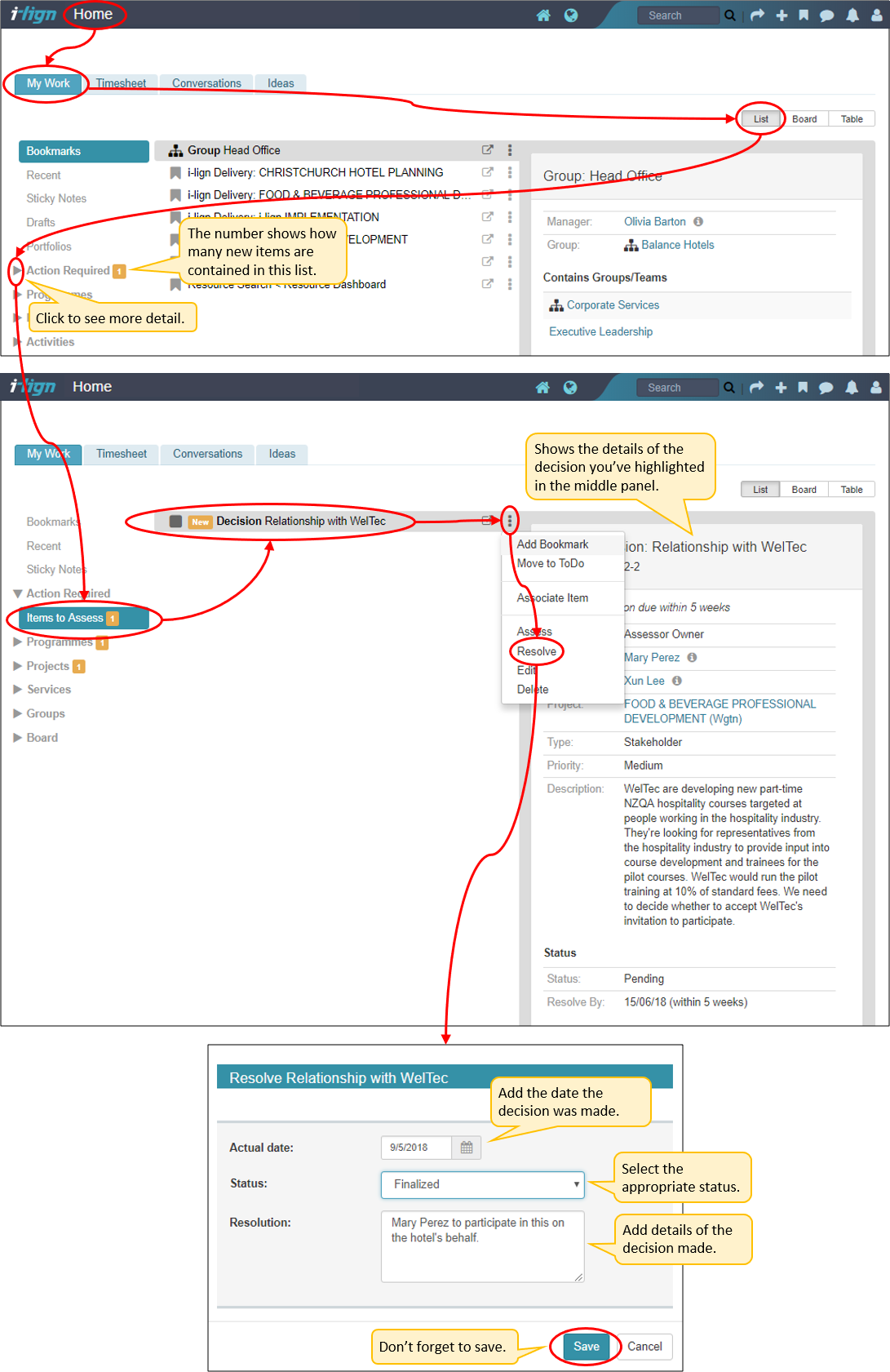This screenshot has width=890, height=1372.
Task: Open the Corporate Services link
Action: [x=613, y=305]
